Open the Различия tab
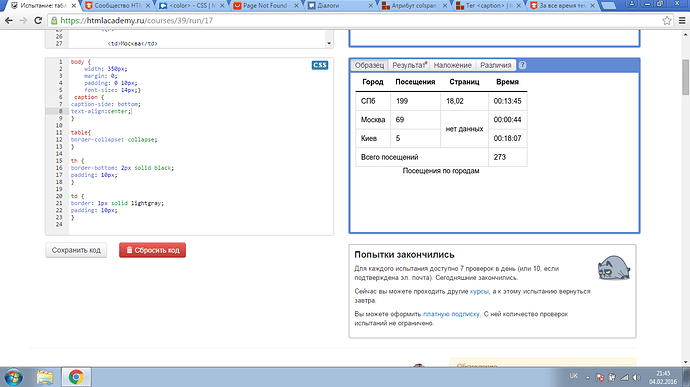The width and height of the screenshot is (690, 387). [495, 65]
